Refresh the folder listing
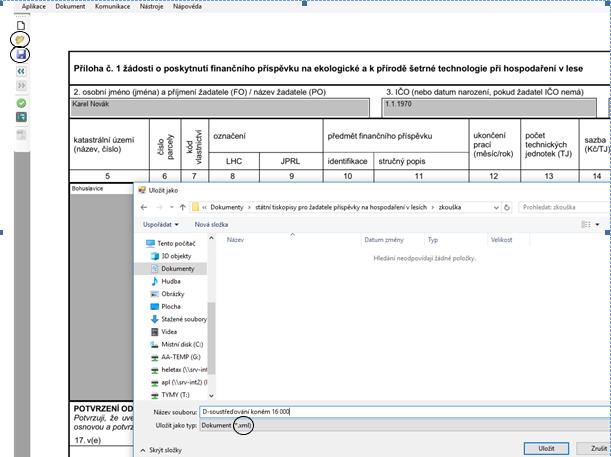 (507, 208)
